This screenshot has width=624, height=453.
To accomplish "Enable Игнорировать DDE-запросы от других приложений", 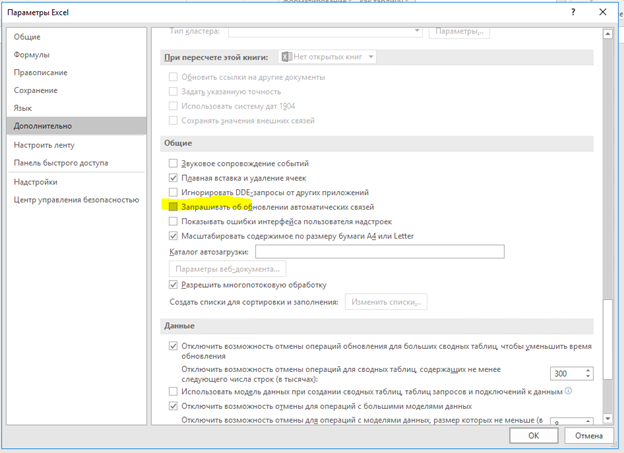I will tap(173, 192).
